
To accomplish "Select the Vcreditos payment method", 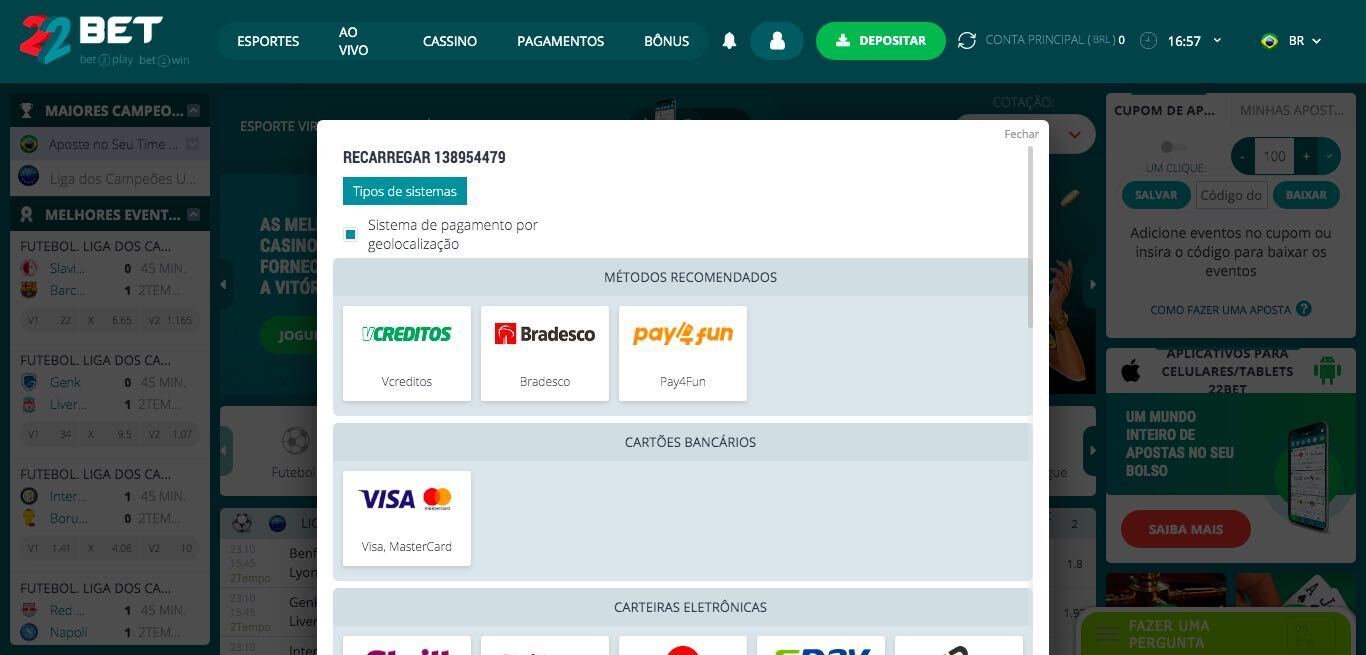I will (x=407, y=353).
